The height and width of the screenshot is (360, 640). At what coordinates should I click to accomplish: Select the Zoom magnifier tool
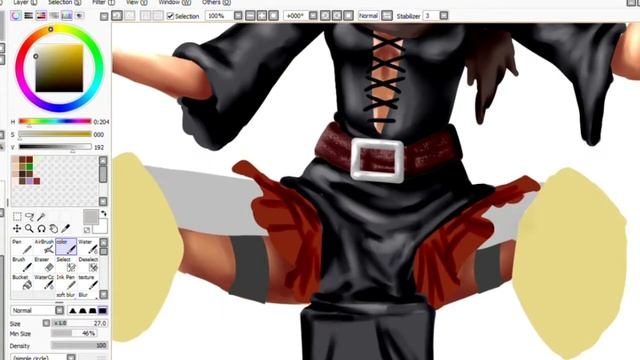click(x=29, y=228)
